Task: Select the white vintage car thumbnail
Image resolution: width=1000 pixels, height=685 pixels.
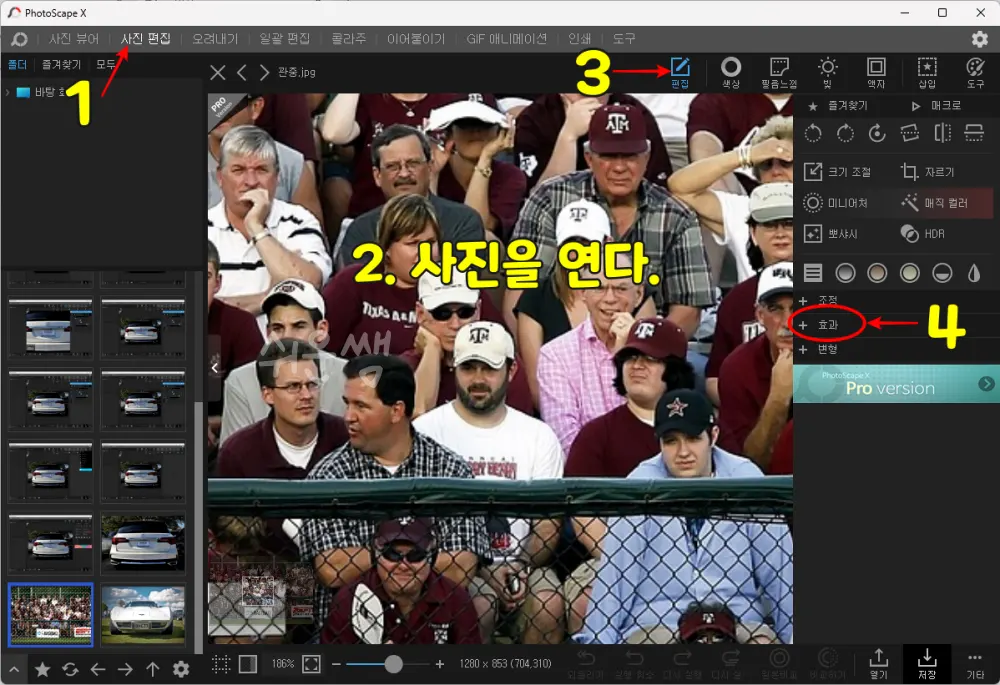Action: pyautogui.click(x=143, y=615)
